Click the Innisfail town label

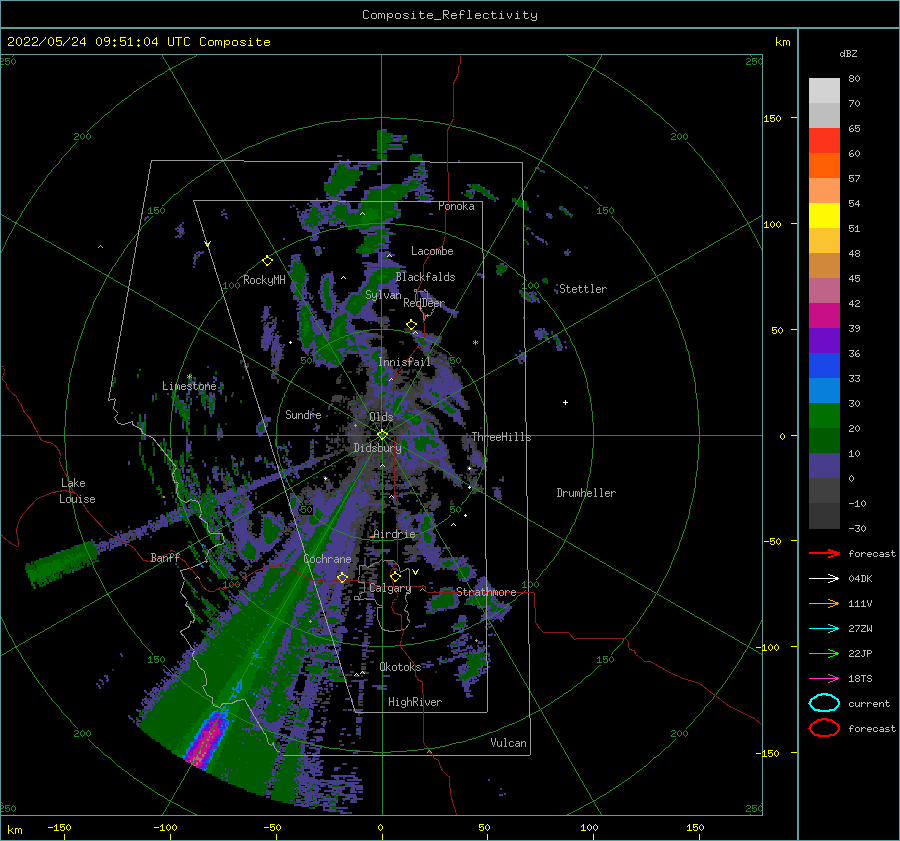coord(404,362)
